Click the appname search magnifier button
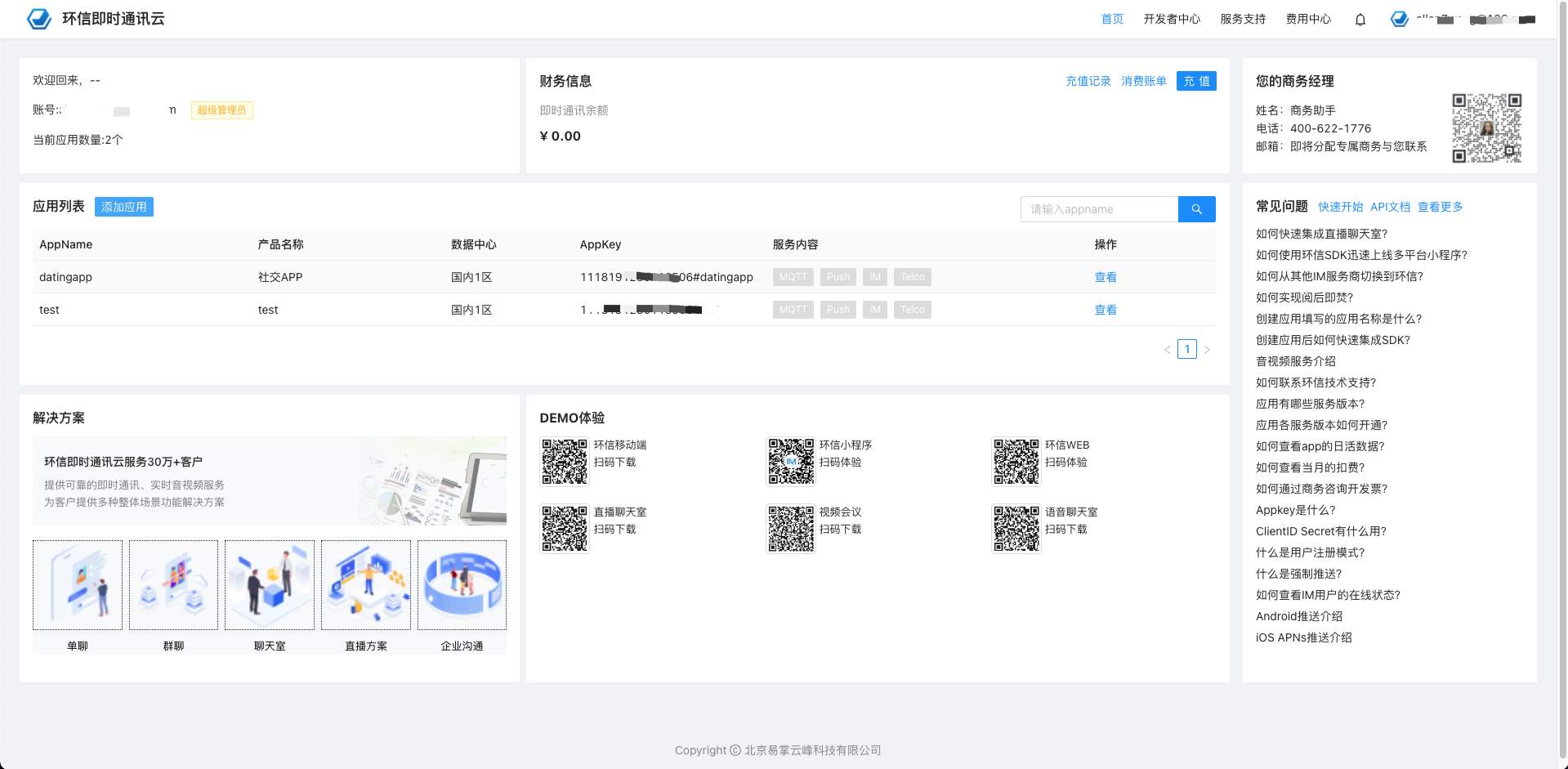Viewport: 1568px width, 769px height. [x=1197, y=209]
